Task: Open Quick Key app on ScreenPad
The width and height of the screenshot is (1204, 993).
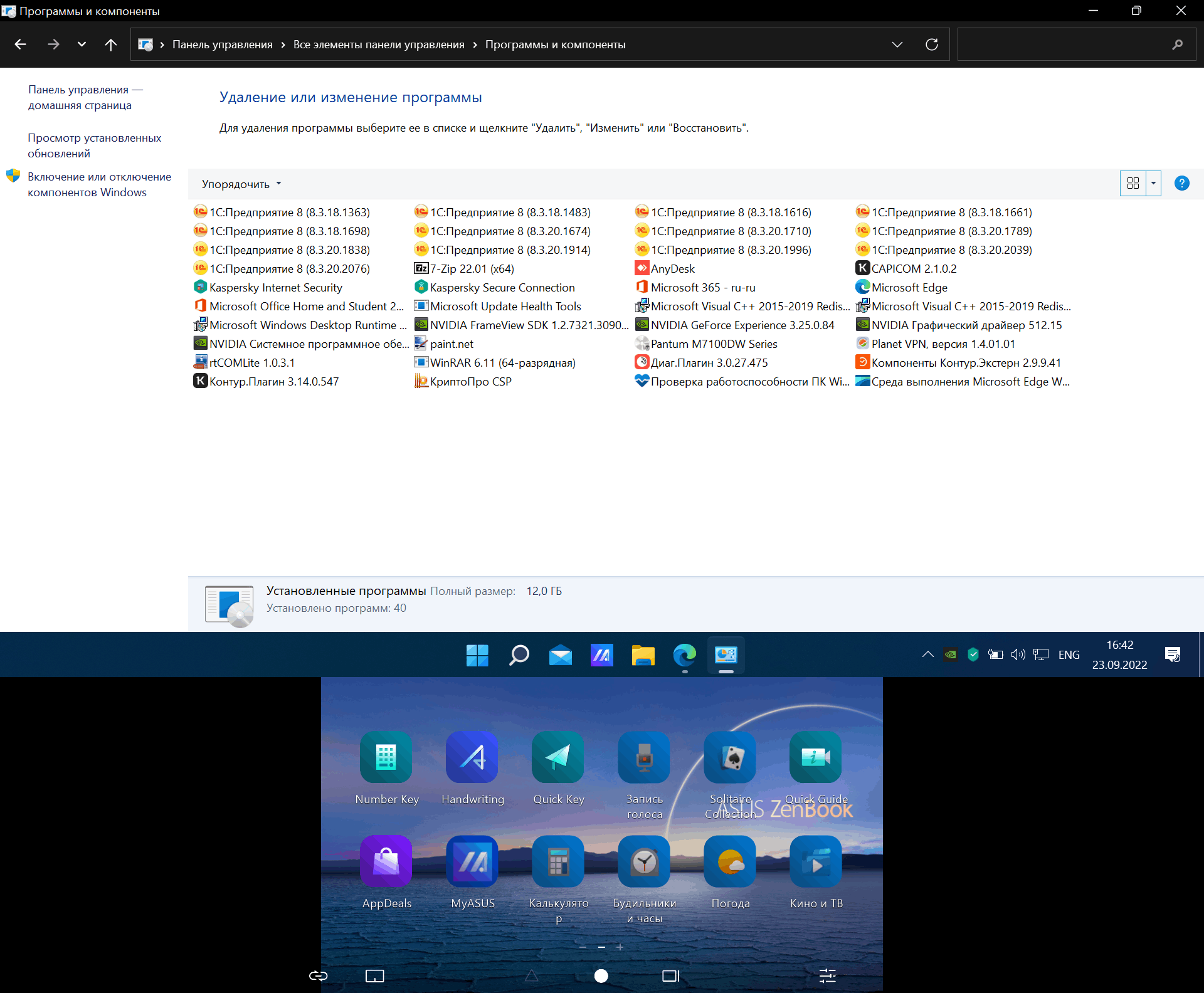Action: (558, 757)
